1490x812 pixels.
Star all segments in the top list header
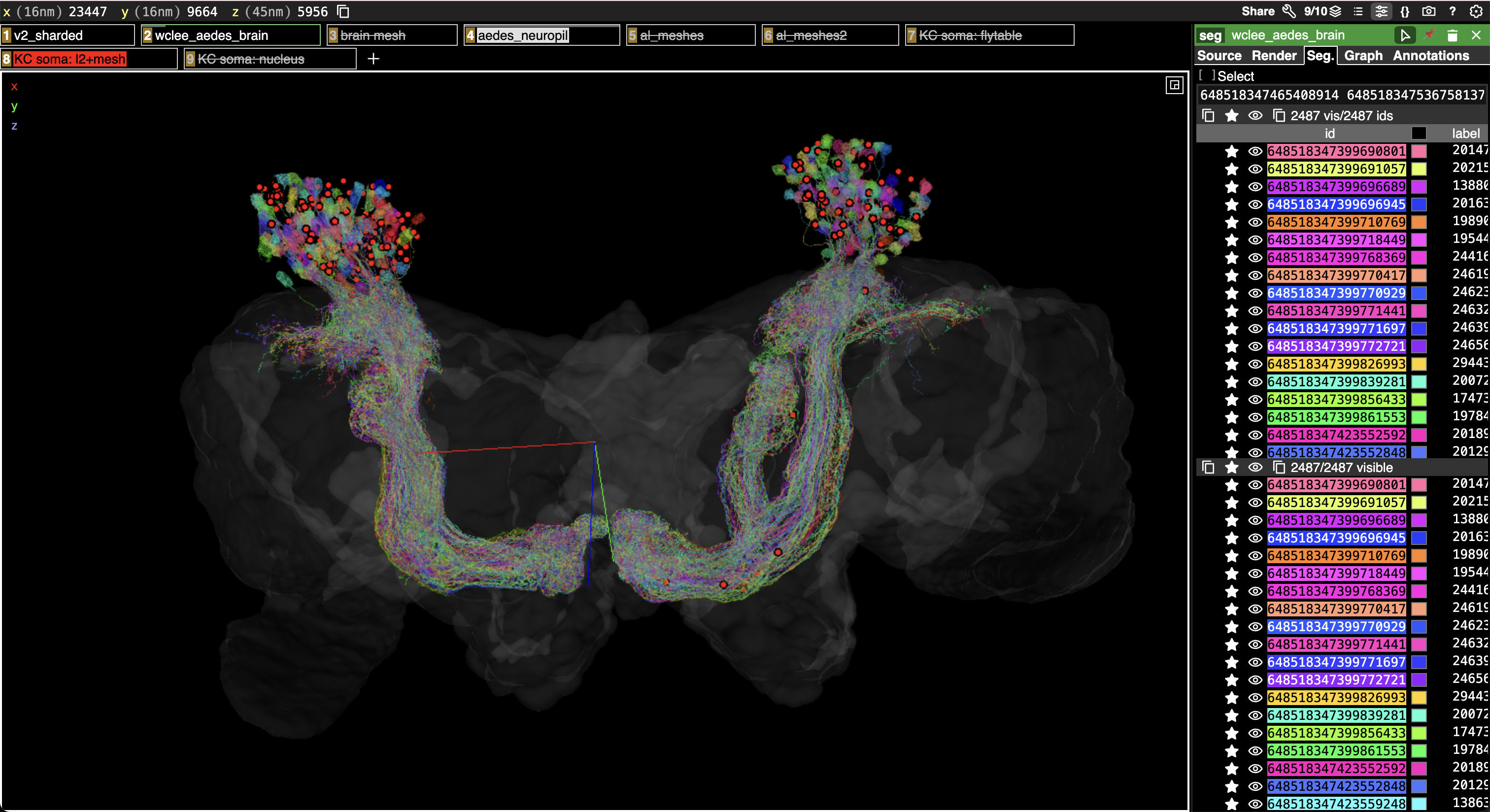1232,116
